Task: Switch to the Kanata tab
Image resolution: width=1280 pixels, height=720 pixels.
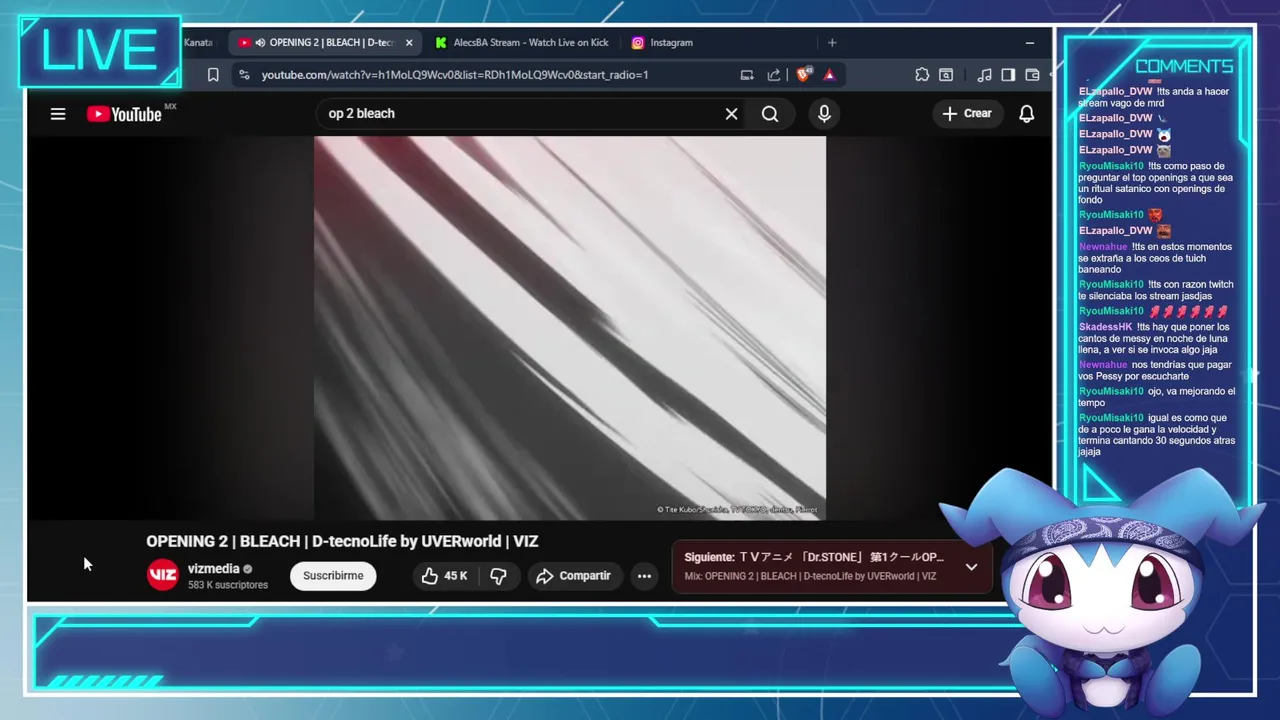Action: pyautogui.click(x=198, y=42)
